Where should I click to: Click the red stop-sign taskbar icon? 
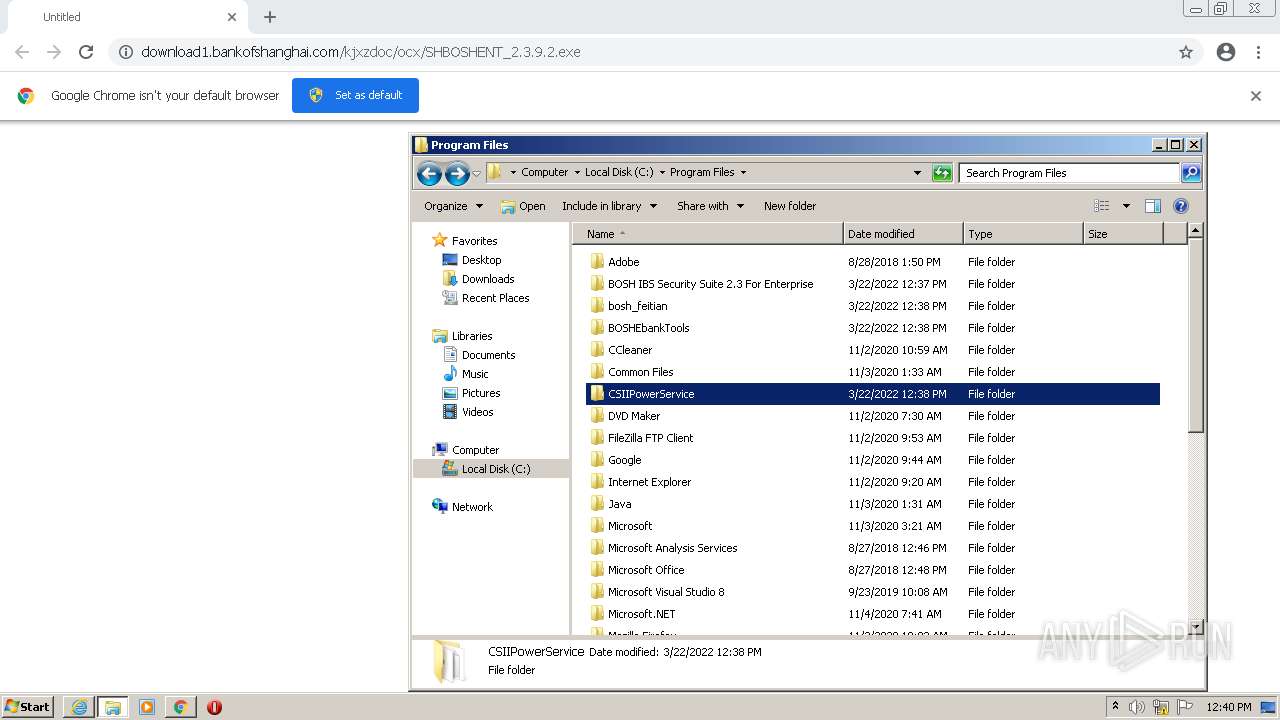(214, 707)
